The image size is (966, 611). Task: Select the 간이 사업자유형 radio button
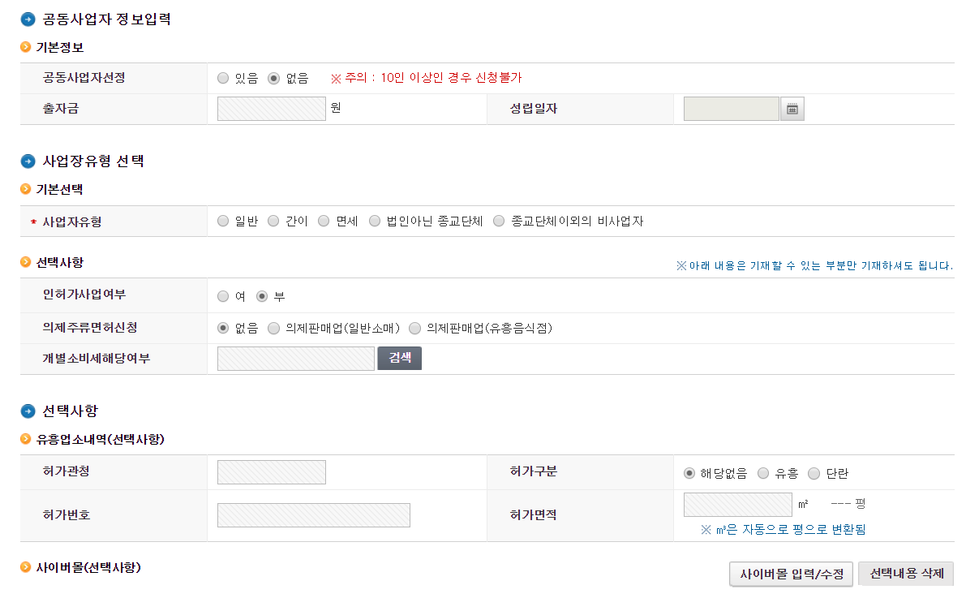(x=274, y=221)
